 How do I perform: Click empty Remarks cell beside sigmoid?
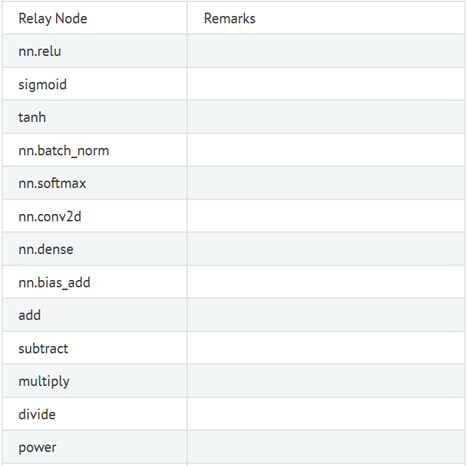click(326, 84)
